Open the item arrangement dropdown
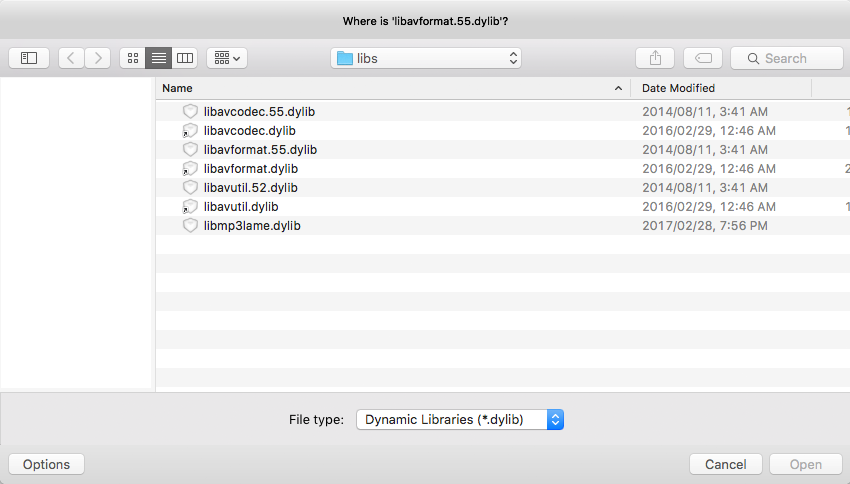Image resolution: width=850 pixels, height=484 pixels. pyautogui.click(x=227, y=58)
